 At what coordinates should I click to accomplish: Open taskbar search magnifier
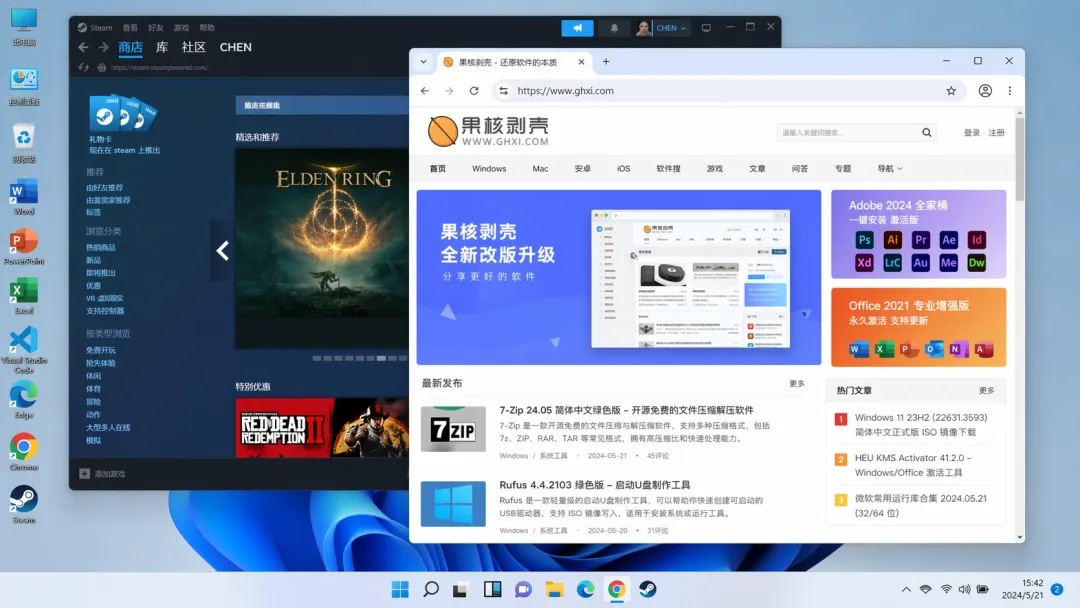431,589
